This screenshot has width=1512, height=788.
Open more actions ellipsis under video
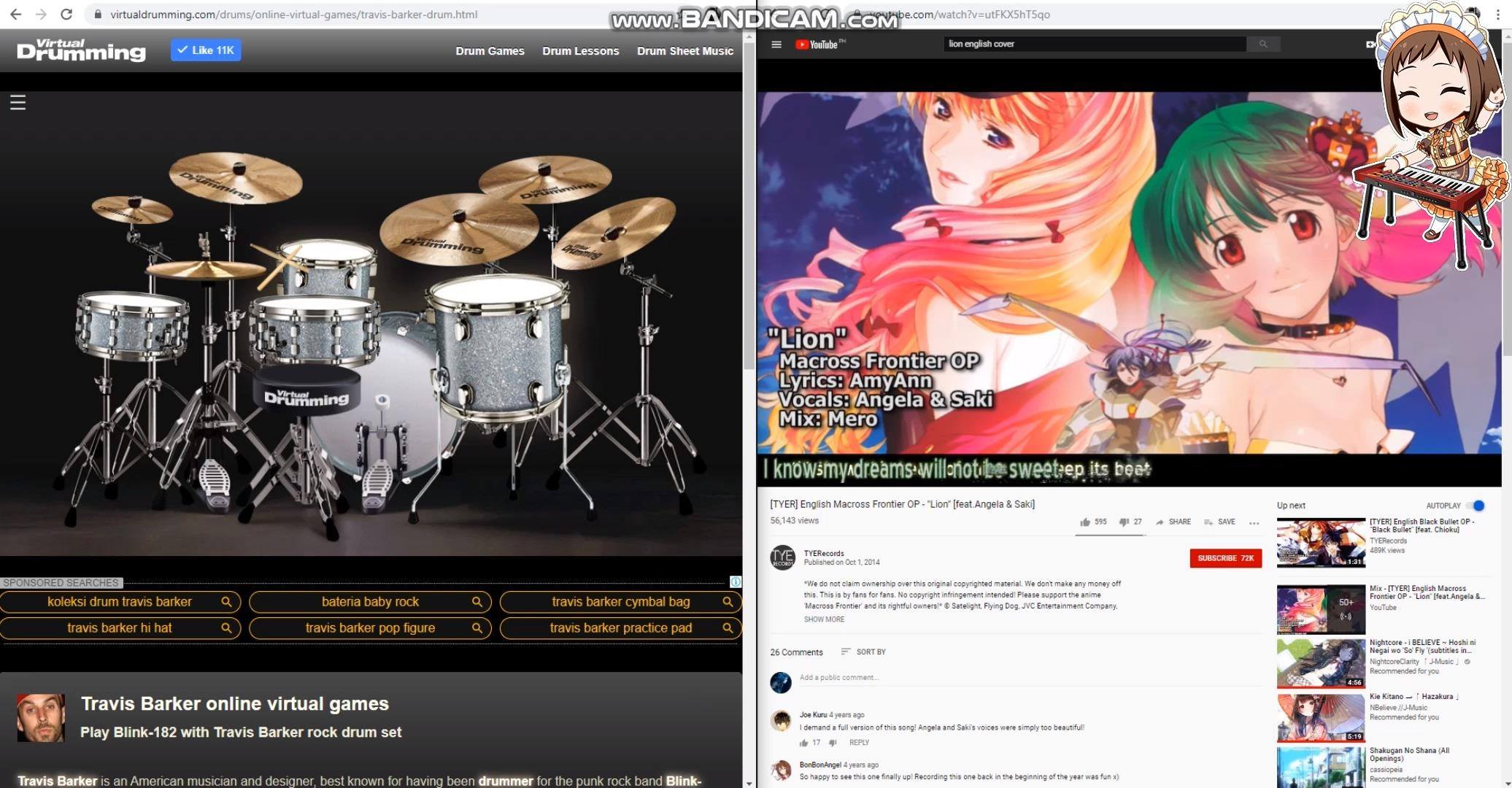coord(1254,523)
